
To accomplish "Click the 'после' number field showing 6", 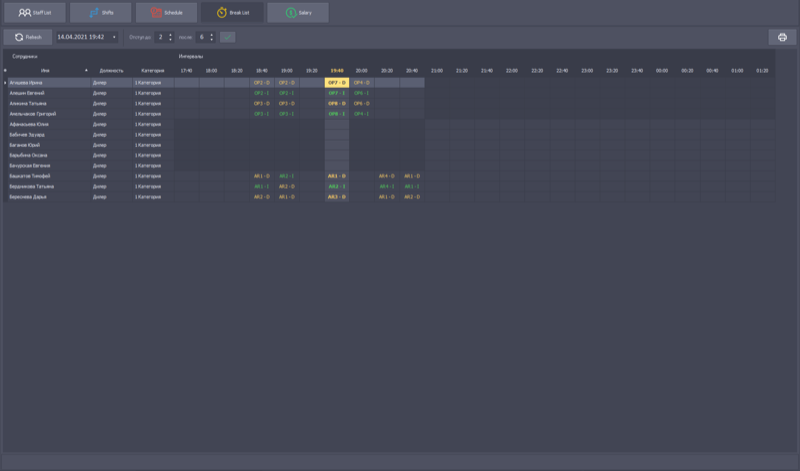I will click(202, 37).
